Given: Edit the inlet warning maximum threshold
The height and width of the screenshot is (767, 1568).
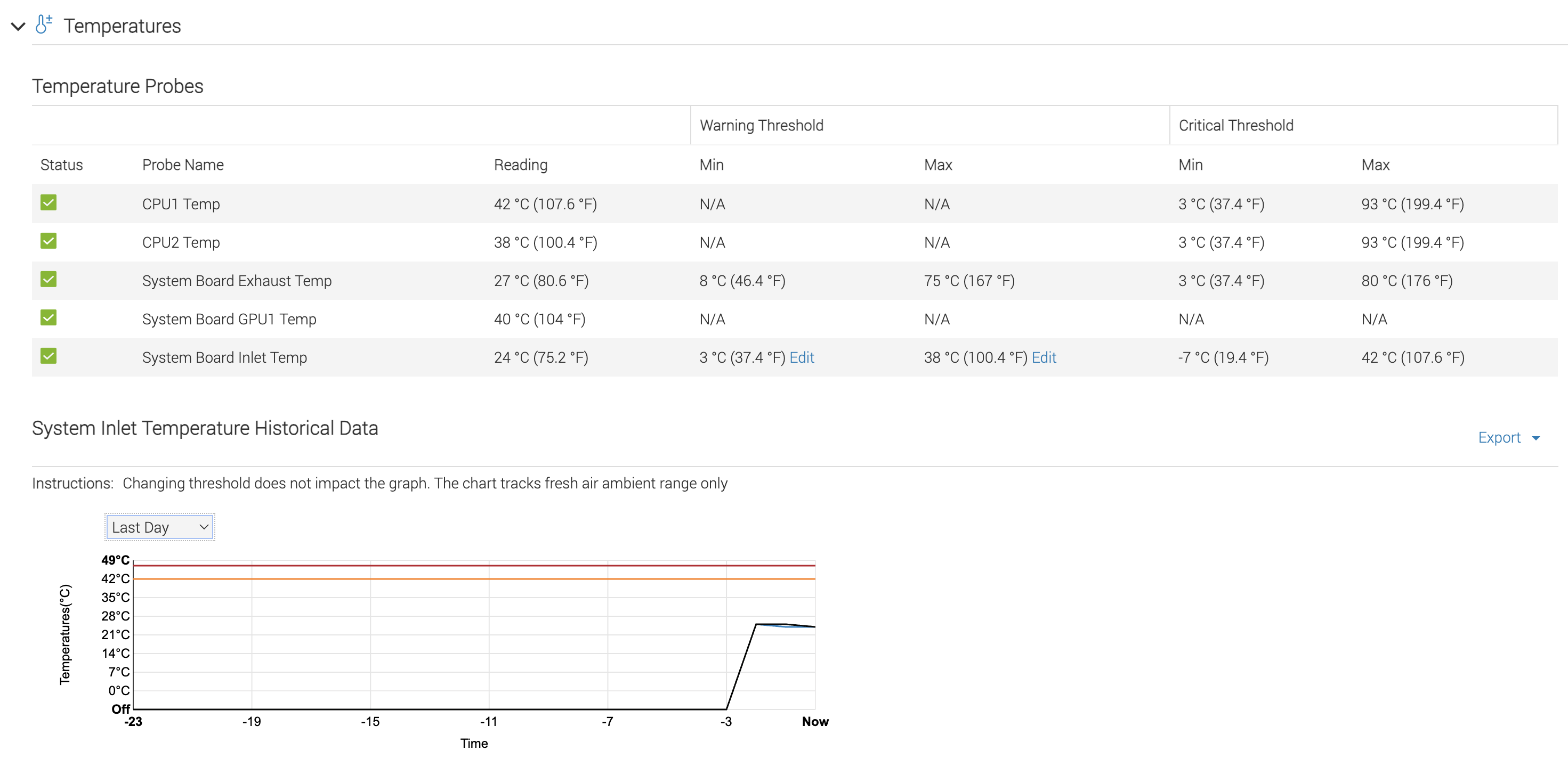Looking at the screenshot, I should point(1044,357).
